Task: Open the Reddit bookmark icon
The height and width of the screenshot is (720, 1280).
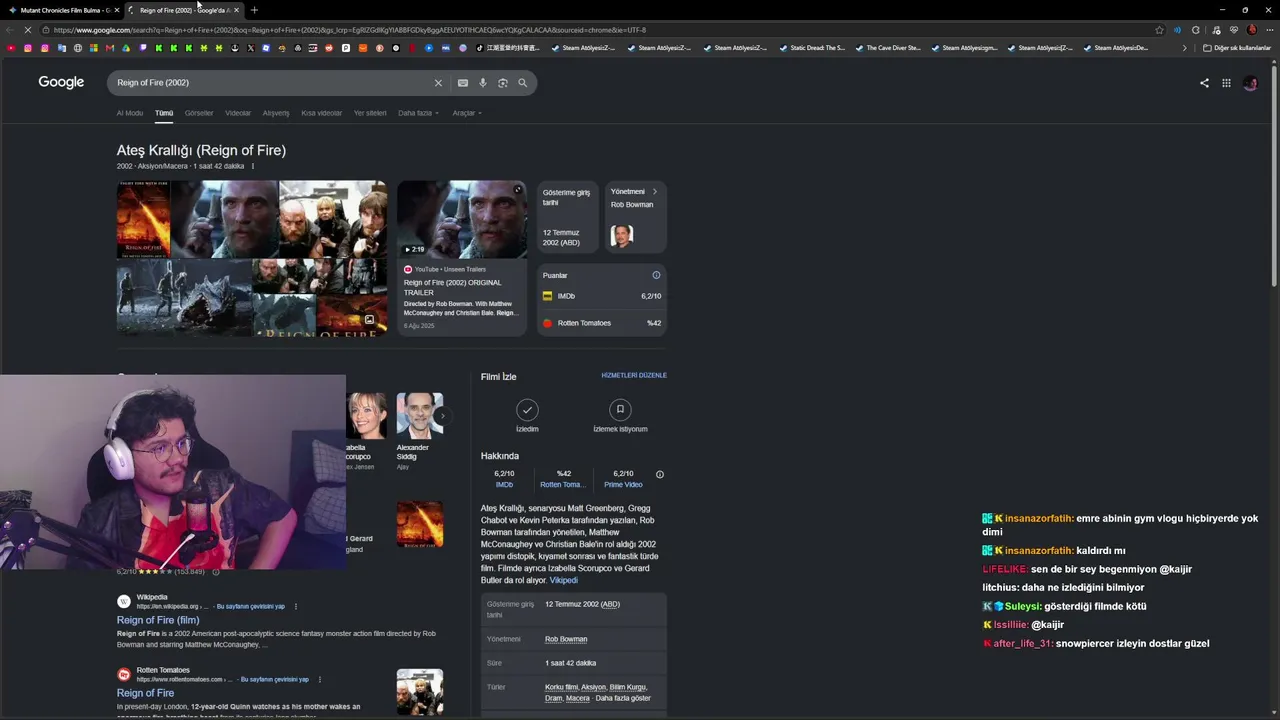Action: pyautogui.click(x=330, y=48)
